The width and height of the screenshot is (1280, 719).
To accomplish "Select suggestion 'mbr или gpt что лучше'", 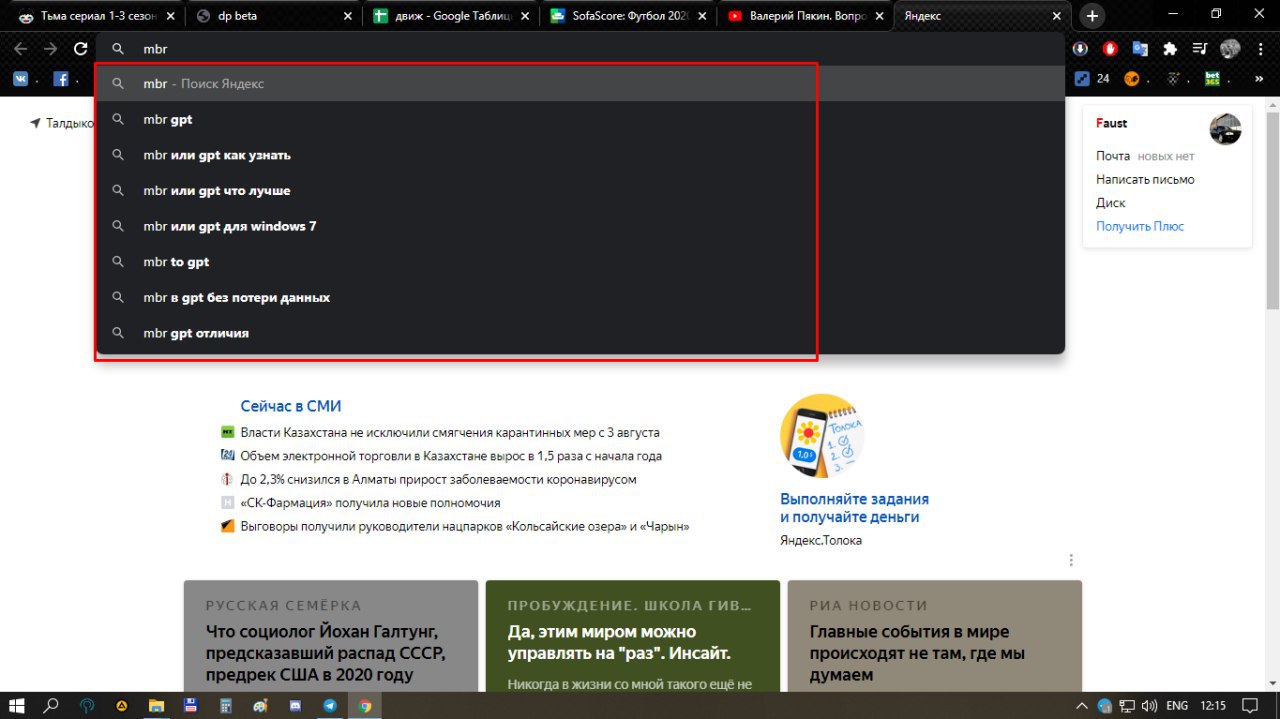I will (x=580, y=190).
